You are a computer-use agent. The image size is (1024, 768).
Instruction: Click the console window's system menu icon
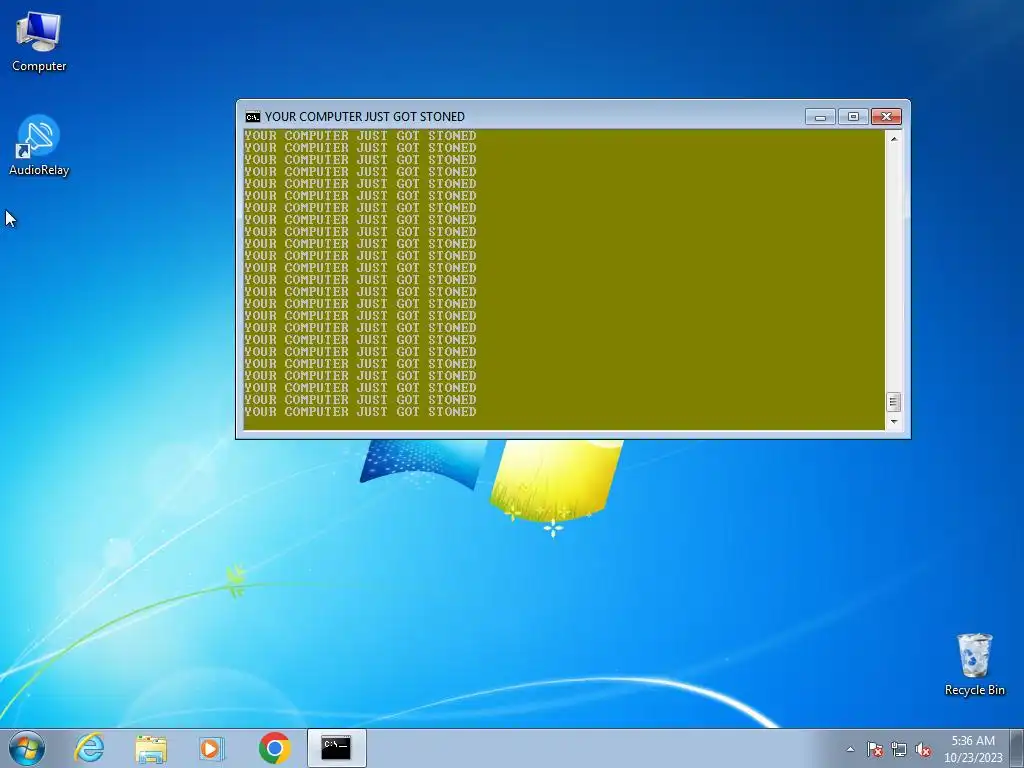[253, 117]
